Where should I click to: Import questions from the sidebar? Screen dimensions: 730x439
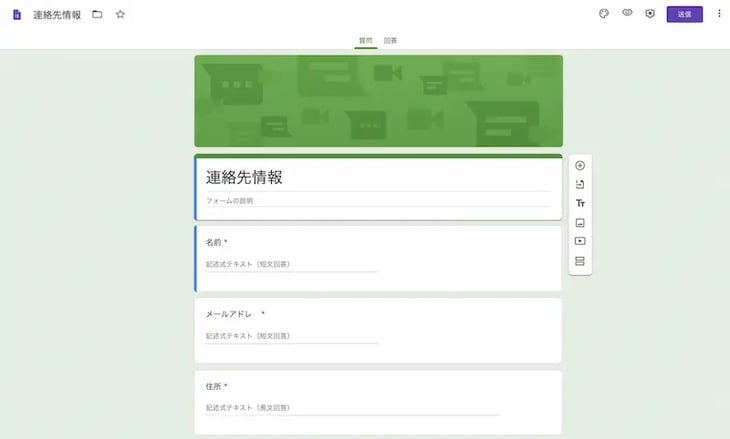point(580,184)
